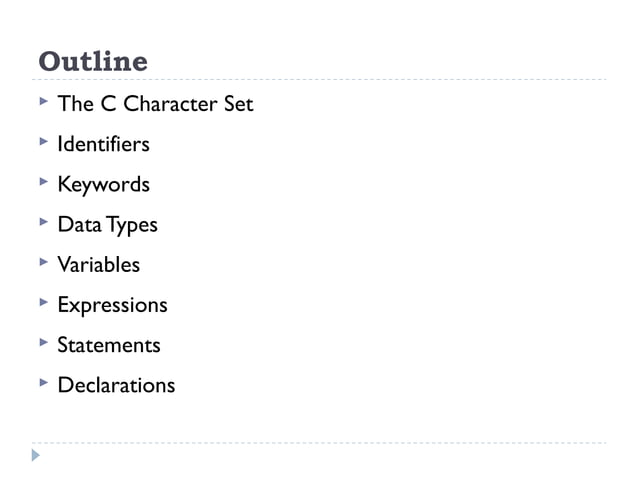Click the arrow bullet before Keywords
Viewport: 638px width, 478px height.
[x=44, y=181]
